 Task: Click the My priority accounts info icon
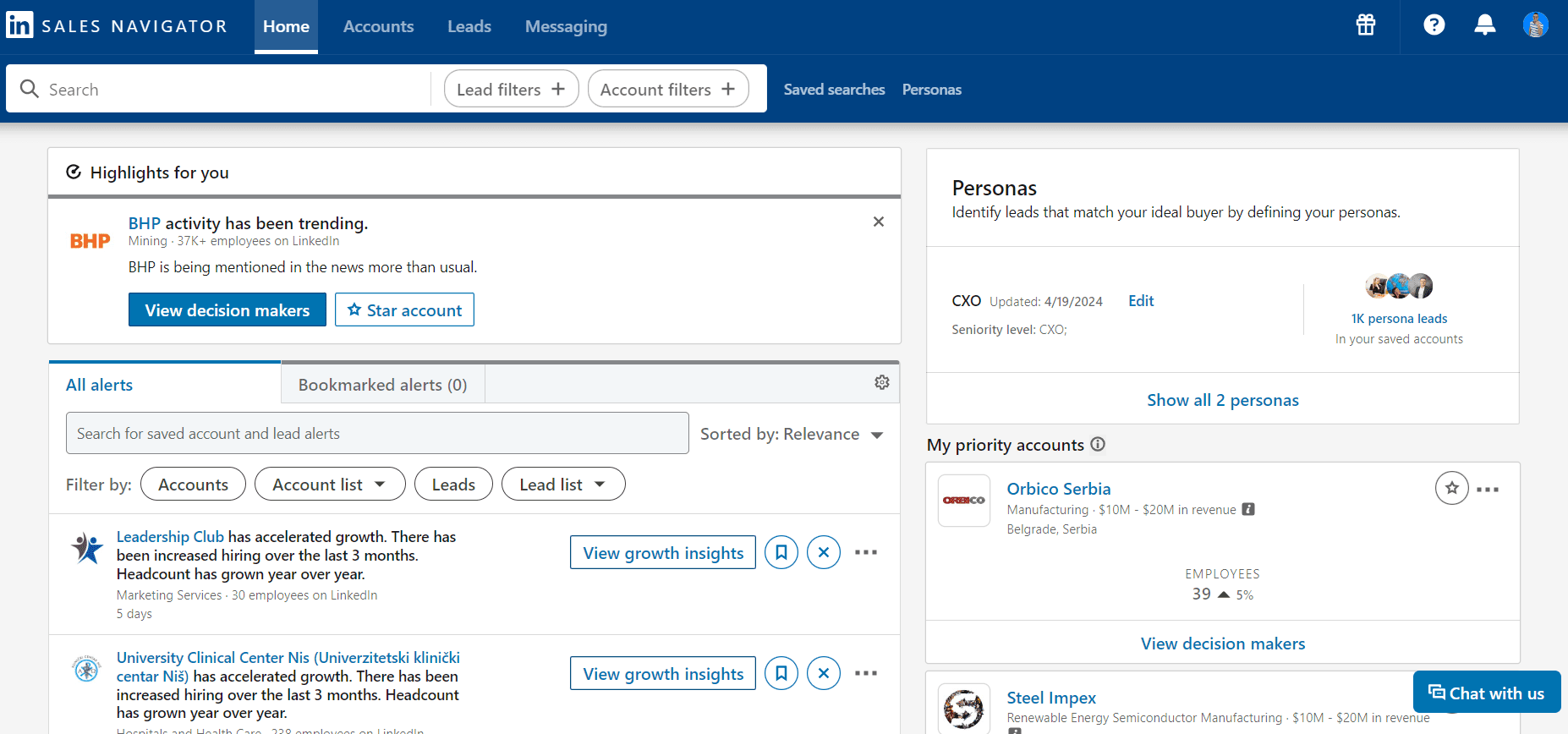[1098, 444]
